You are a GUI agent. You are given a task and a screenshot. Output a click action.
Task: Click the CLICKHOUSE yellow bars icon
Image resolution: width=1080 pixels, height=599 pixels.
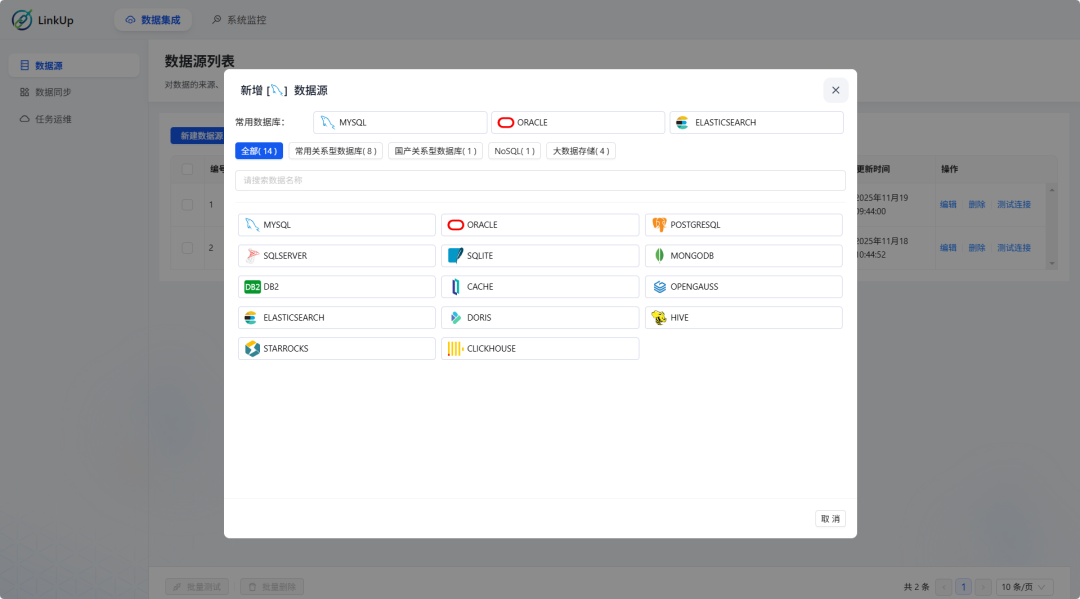[x=455, y=348]
